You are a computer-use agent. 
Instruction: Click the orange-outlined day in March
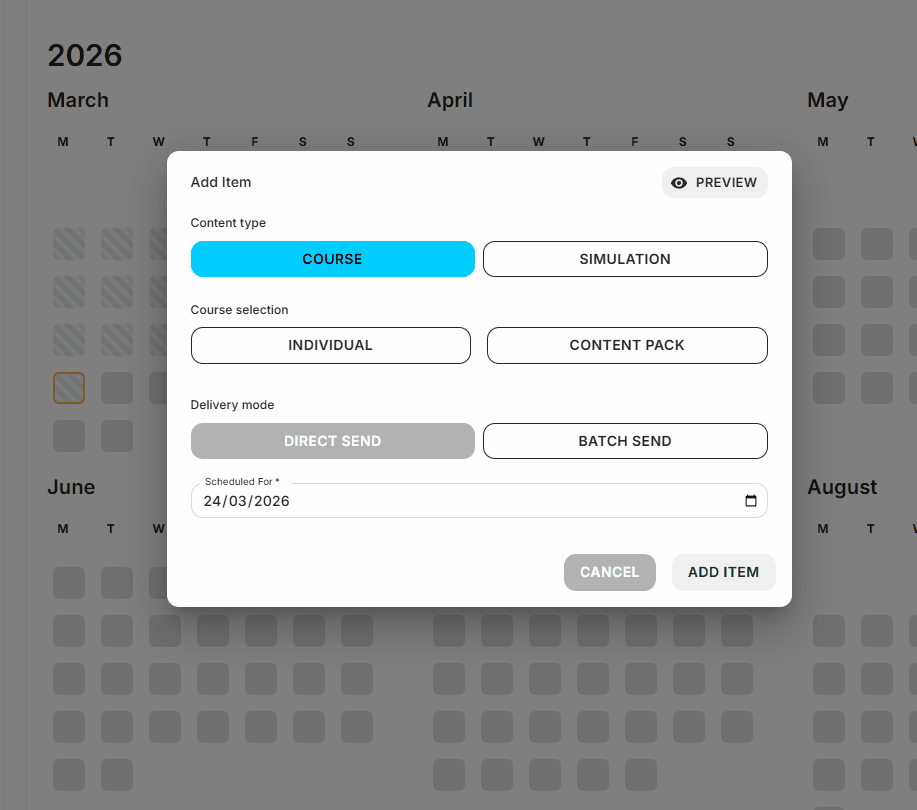pyautogui.click(x=69, y=388)
